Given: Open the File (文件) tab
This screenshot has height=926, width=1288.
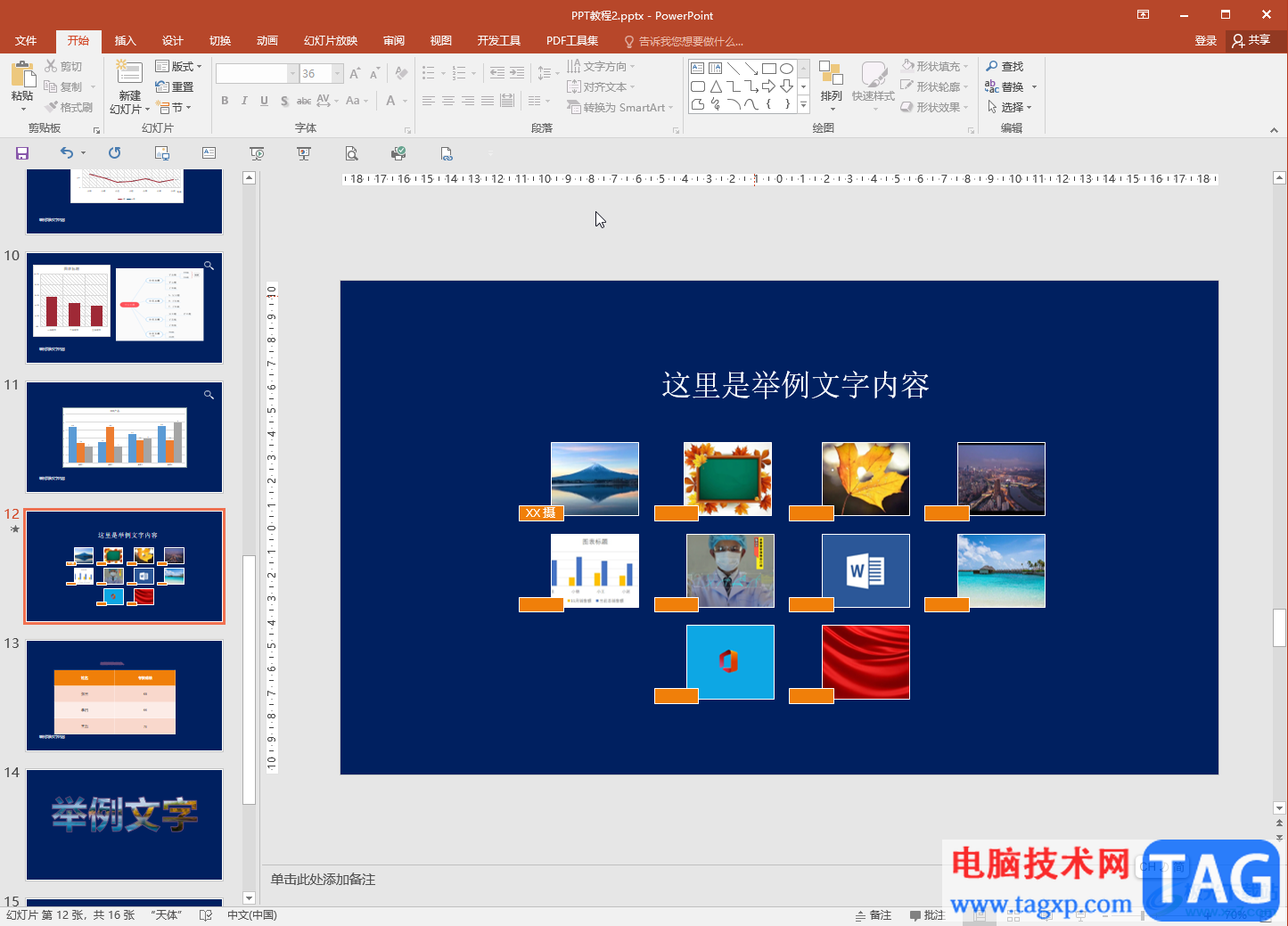Looking at the screenshot, I should tap(26, 41).
